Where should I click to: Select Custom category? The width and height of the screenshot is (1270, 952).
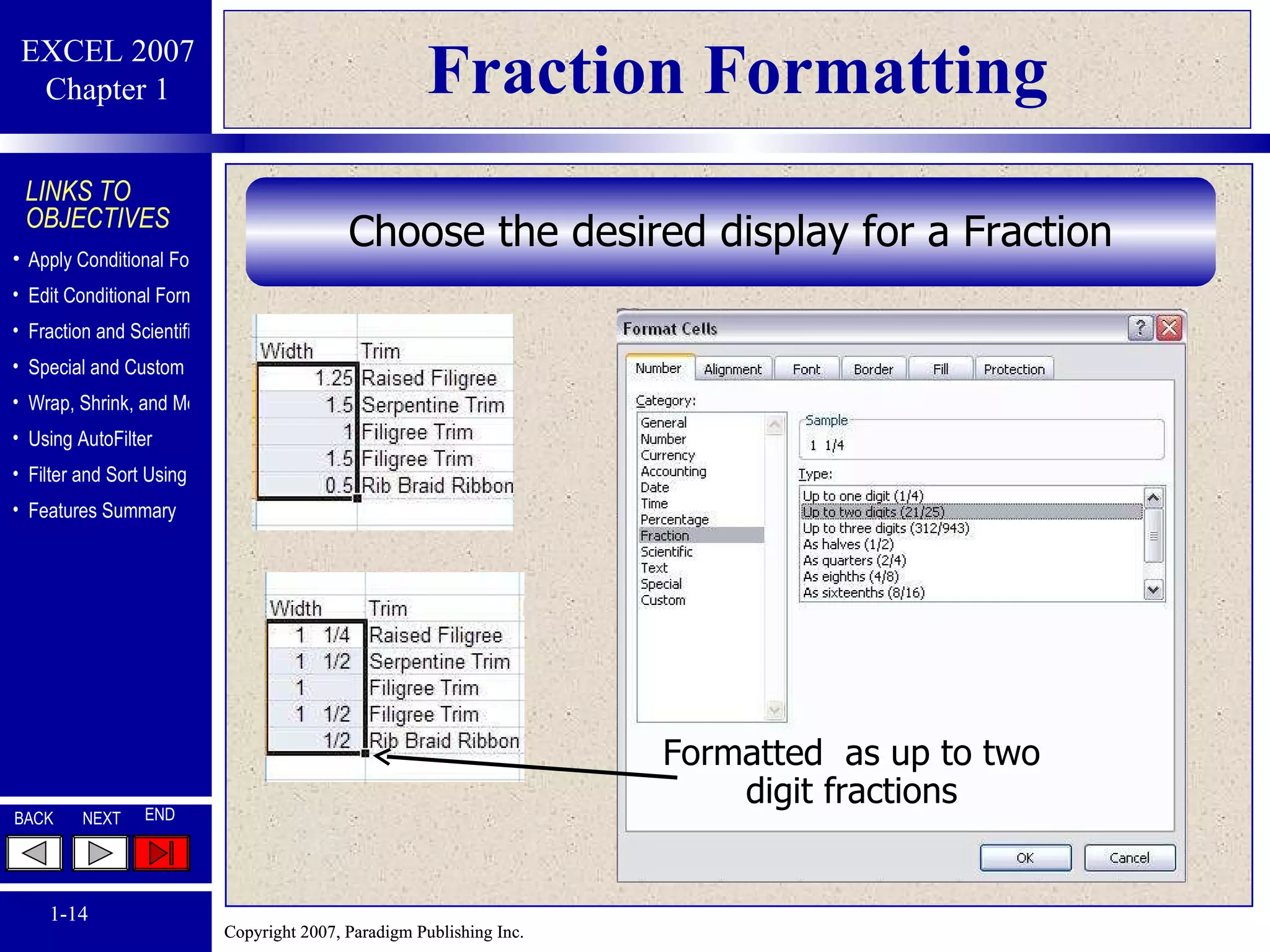click(x=663, y=600)
